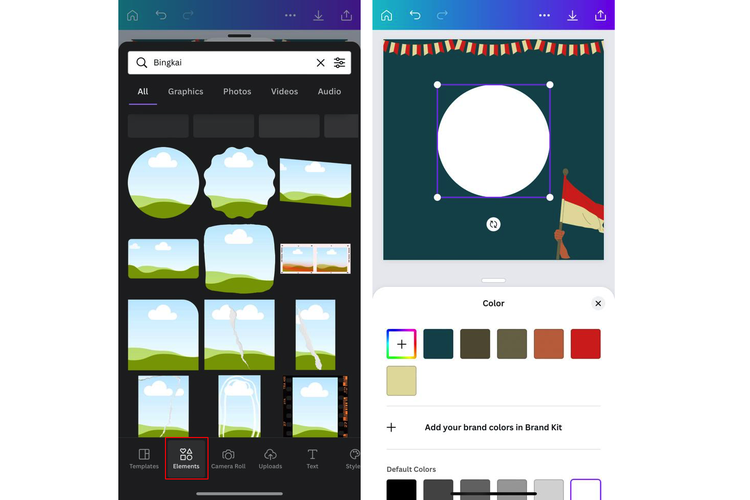750x500 pixels.
Task: Select the Text tool
Action: click(x=312, y=458)
